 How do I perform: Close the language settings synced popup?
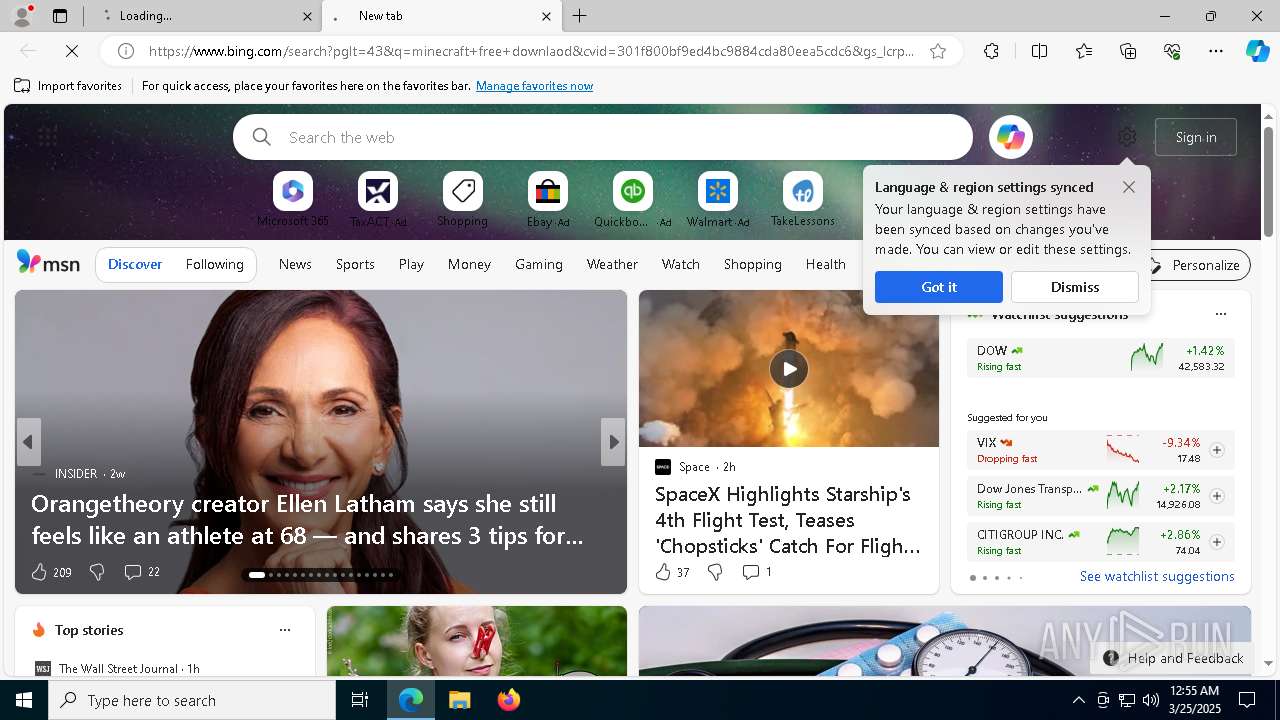[x=1129, y=187]
